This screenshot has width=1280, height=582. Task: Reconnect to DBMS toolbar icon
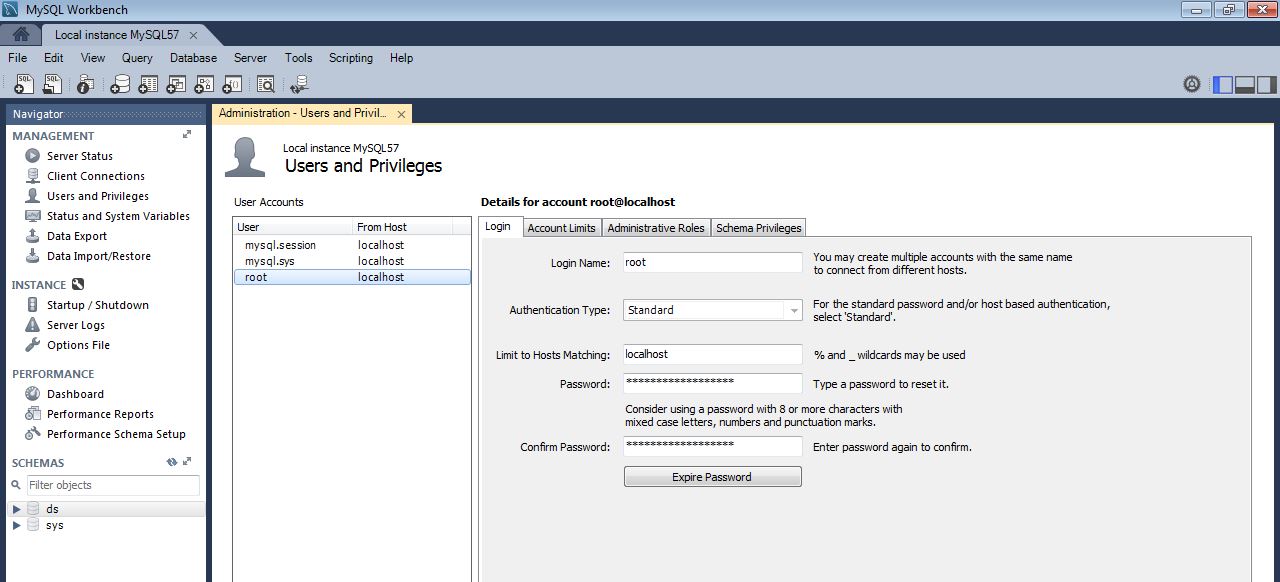299,85
